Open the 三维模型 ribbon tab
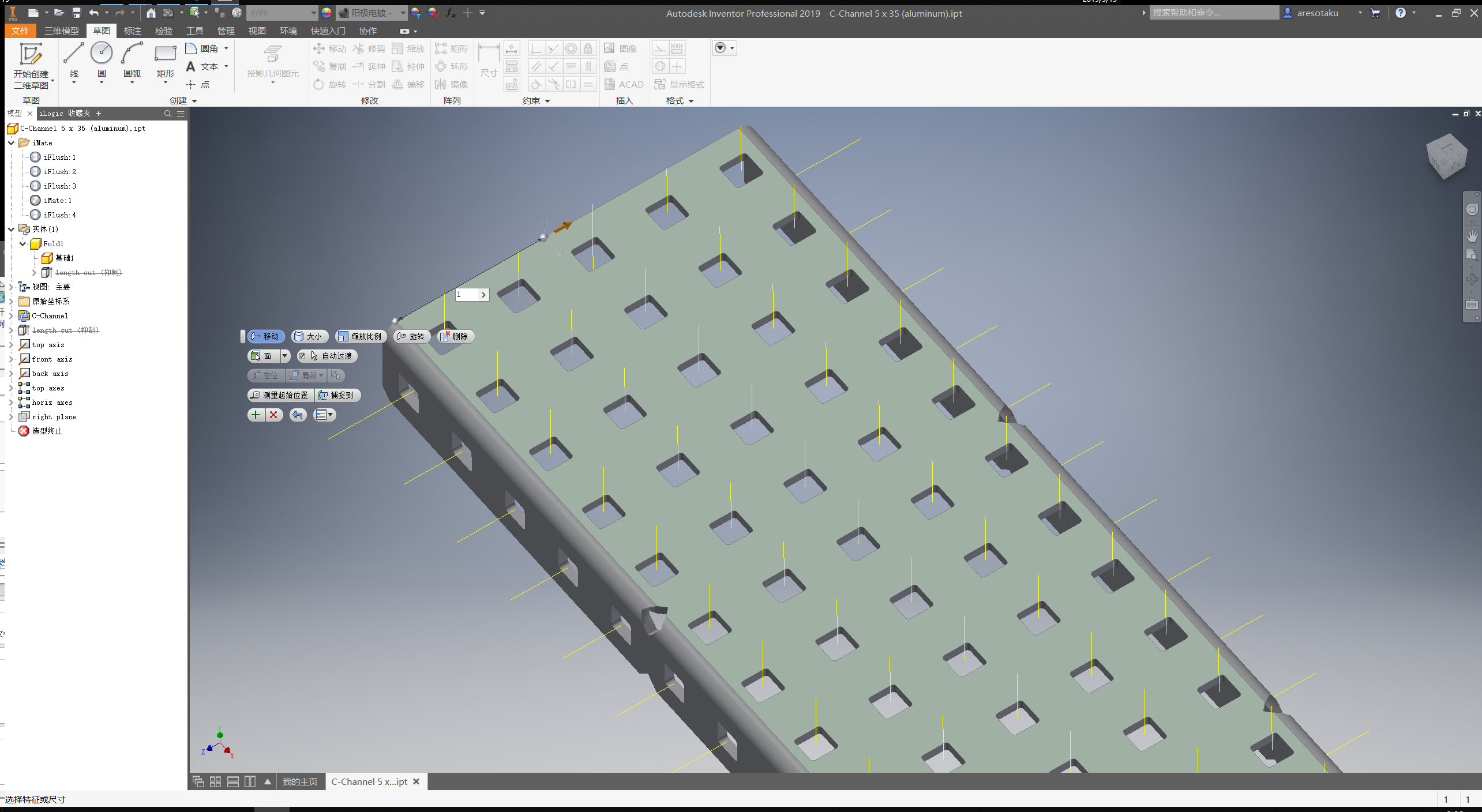 click(61, 31)
